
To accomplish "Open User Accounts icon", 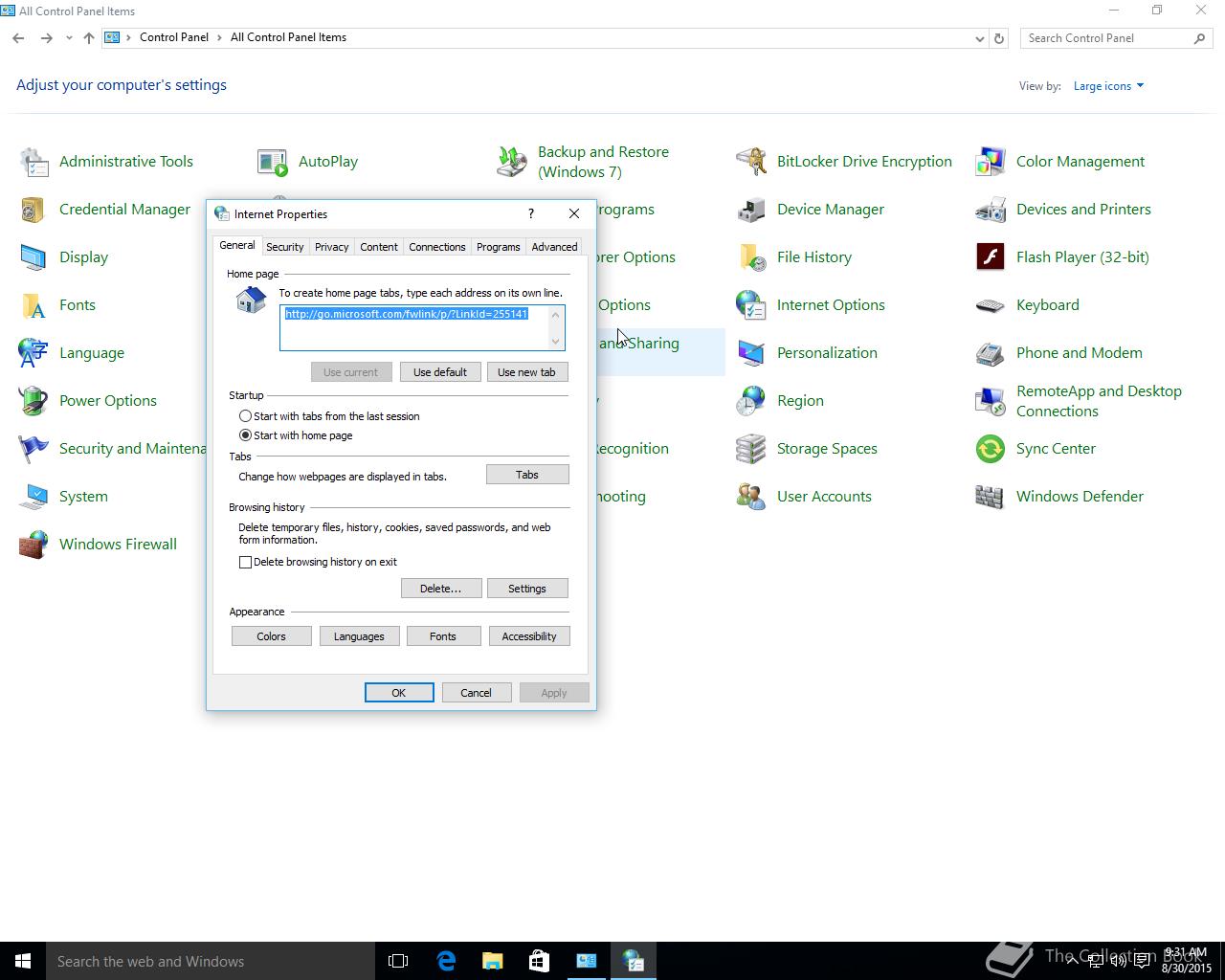I will pyautogui.click(x=751, y=497).
